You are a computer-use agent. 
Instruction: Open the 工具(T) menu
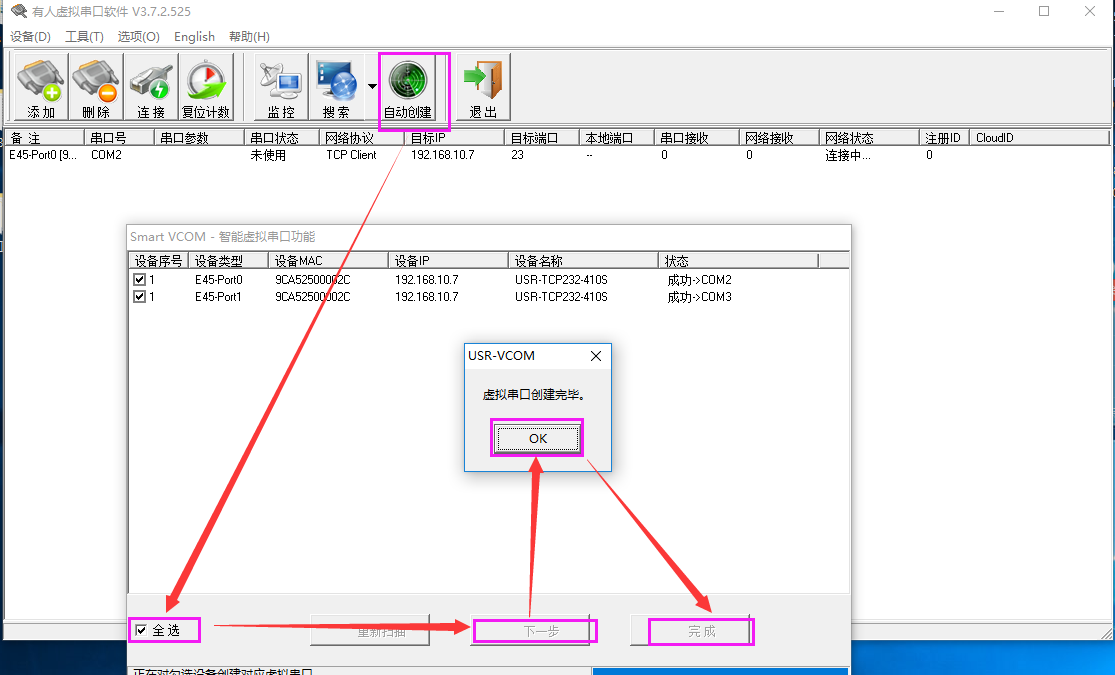[x=84, y=36]
